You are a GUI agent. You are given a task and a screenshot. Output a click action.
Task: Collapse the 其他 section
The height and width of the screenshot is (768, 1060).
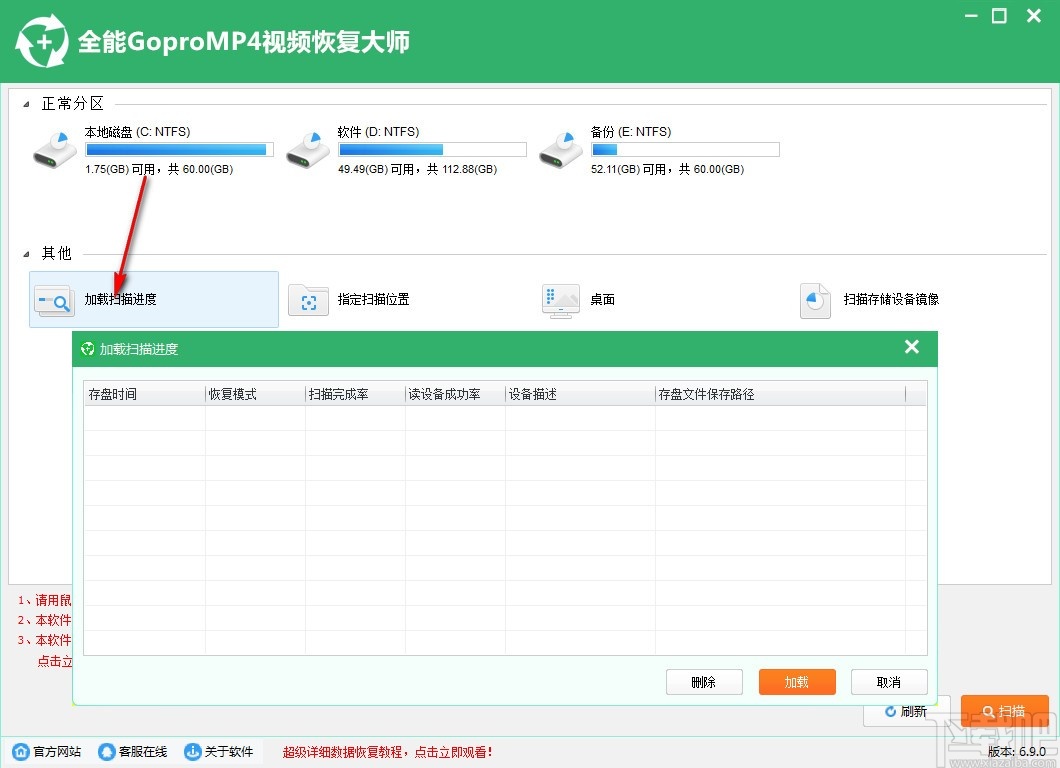[x=26, y=254]
